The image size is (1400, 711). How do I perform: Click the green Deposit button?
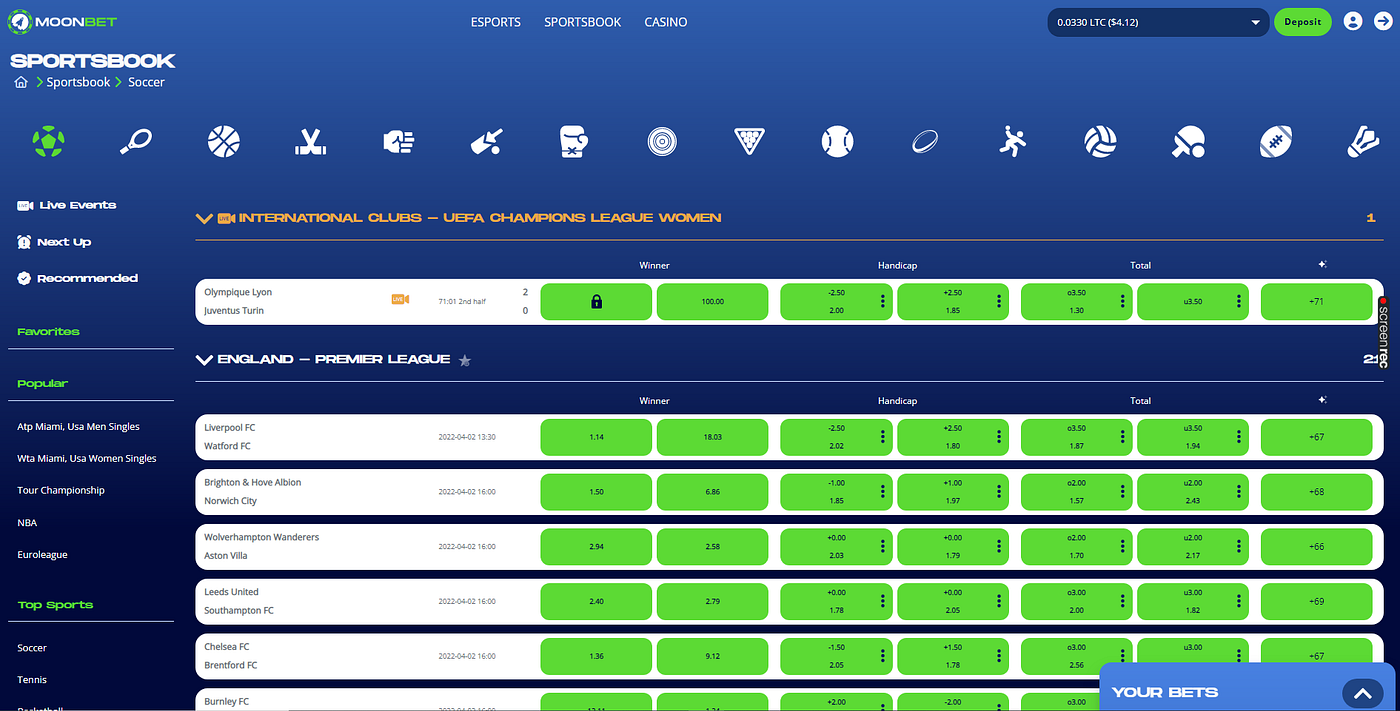pos(1303,22)
